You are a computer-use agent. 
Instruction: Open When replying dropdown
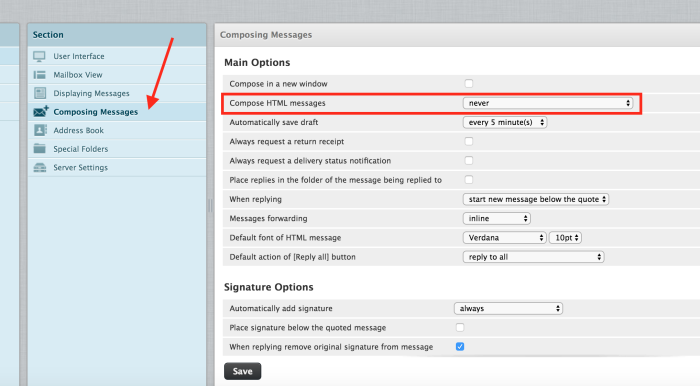click(x=536, y=199)
